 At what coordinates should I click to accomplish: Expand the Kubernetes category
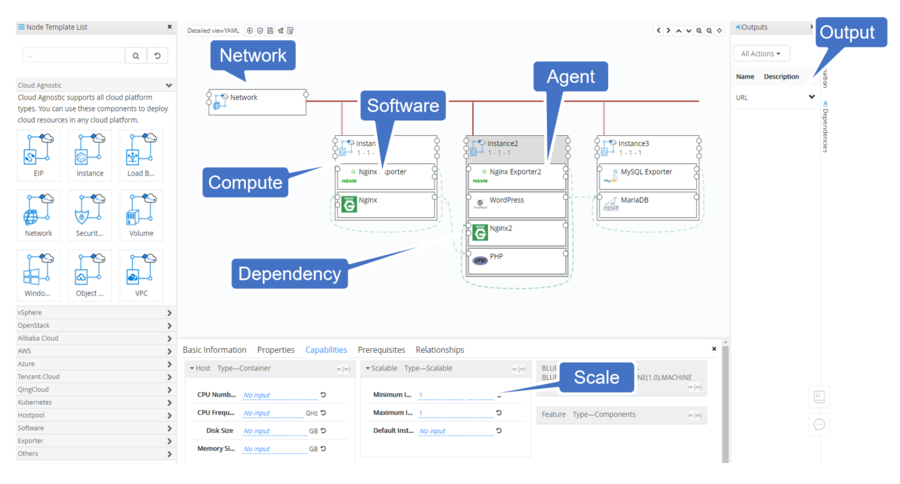[169, 402]
